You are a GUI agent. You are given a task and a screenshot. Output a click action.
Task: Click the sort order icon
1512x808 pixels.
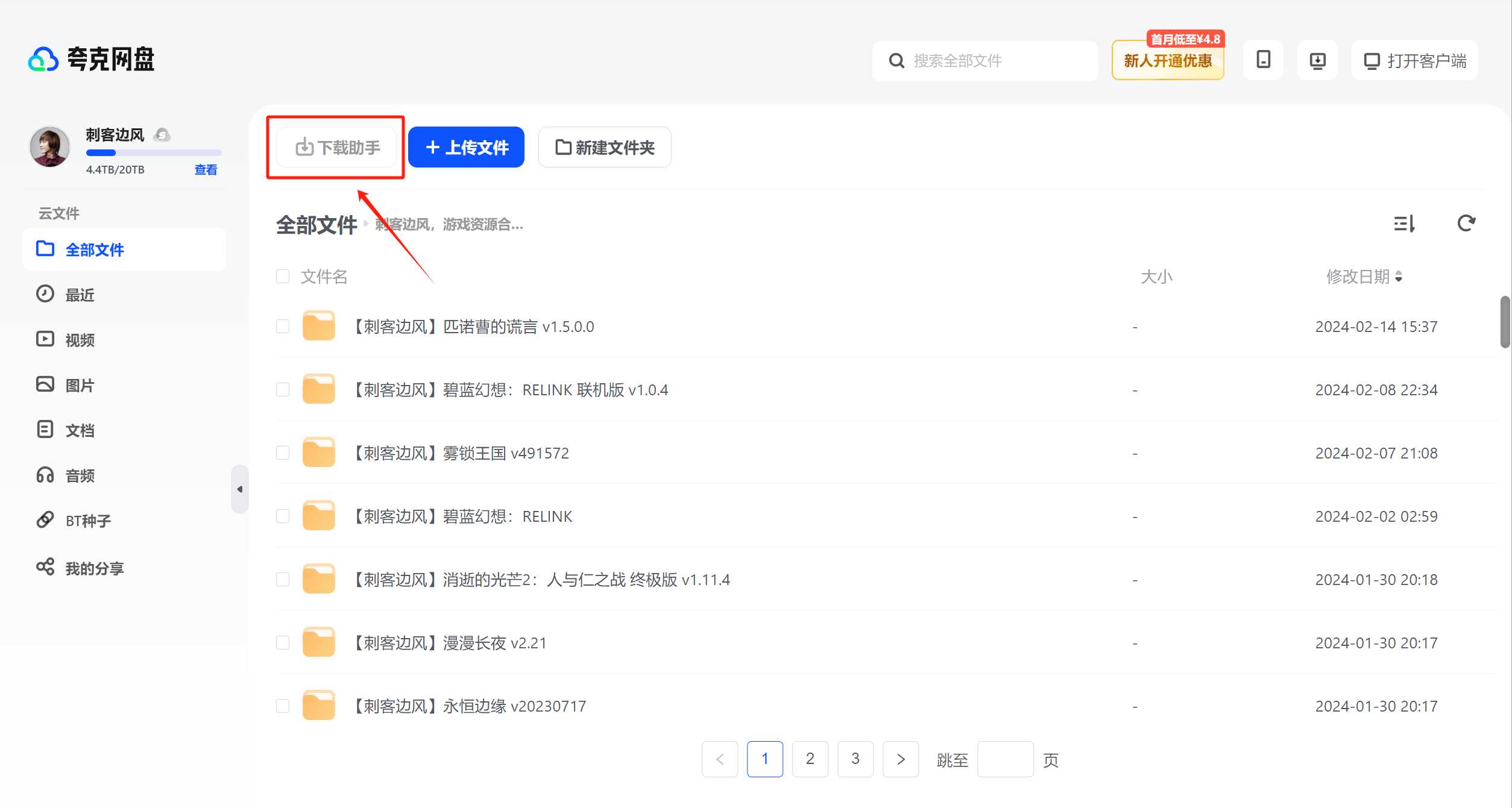point(1404,224)
